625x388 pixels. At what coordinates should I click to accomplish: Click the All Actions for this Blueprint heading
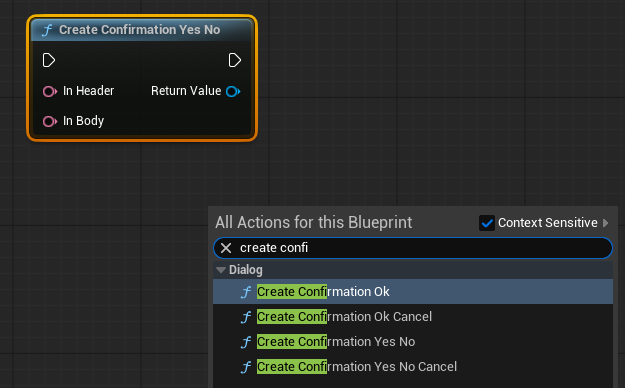(x=314, y=223)
